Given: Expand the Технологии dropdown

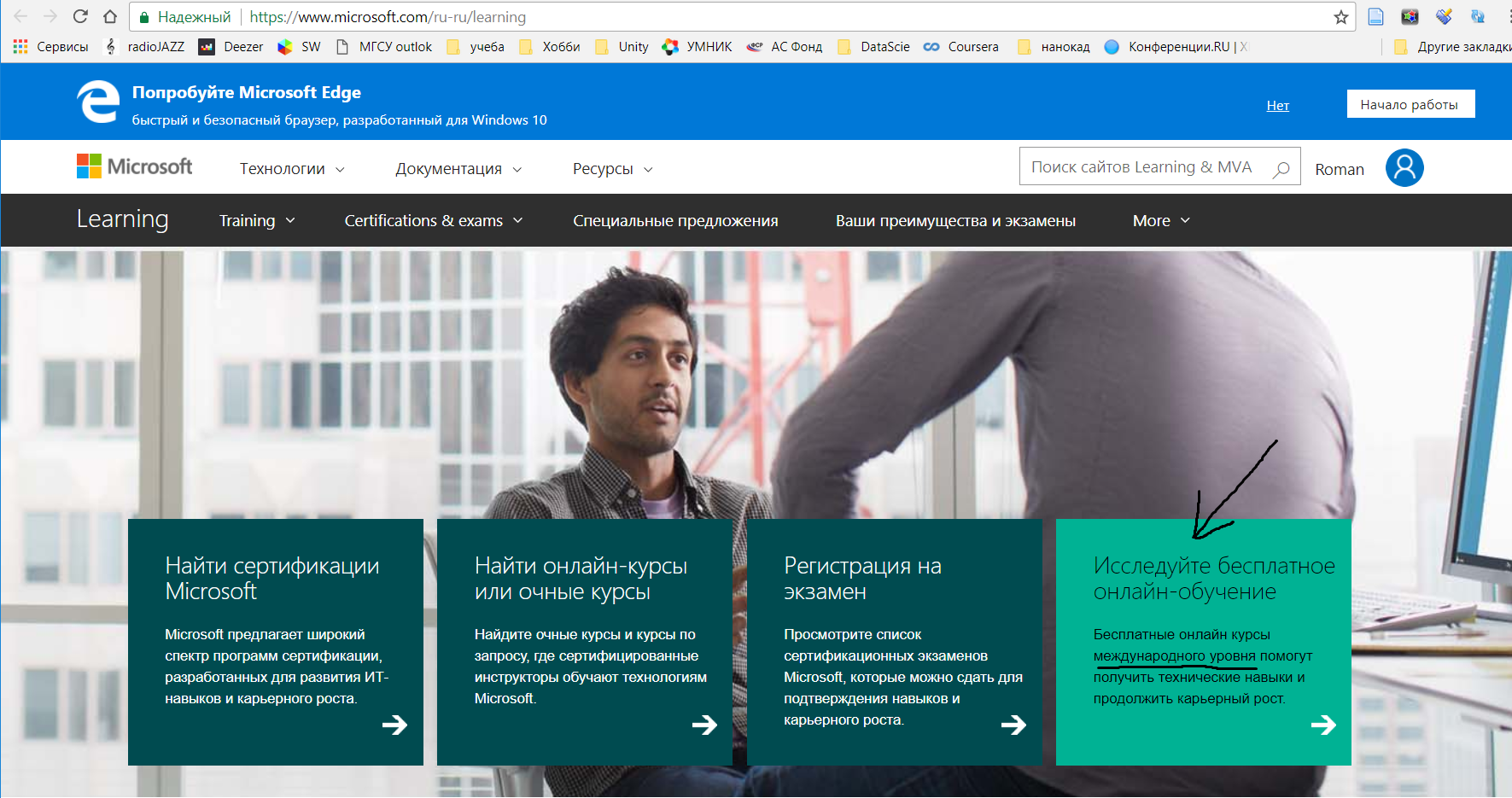Looking at the screenshot, I should click(x=292, y=169).
